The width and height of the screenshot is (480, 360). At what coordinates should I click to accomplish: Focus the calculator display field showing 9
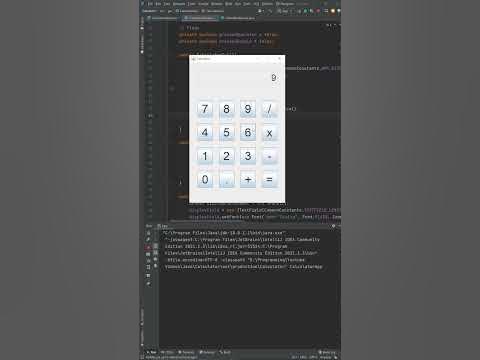point(237,78)
